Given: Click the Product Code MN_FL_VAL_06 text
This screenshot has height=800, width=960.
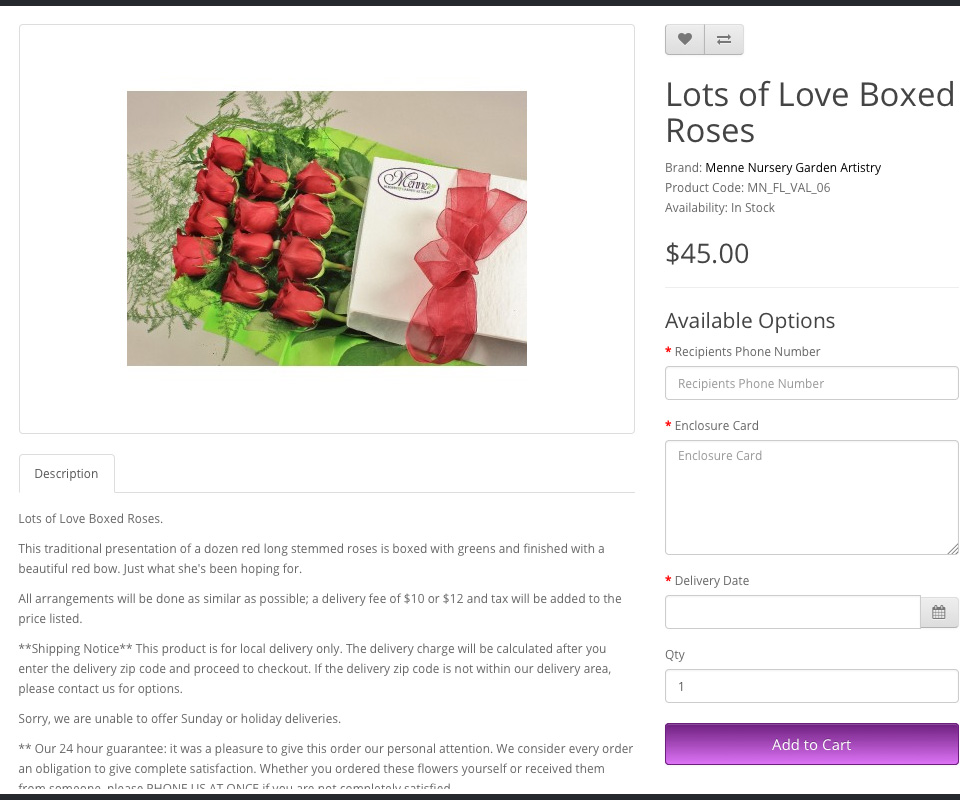Looking at the screenshot, I should click(747, 188).
